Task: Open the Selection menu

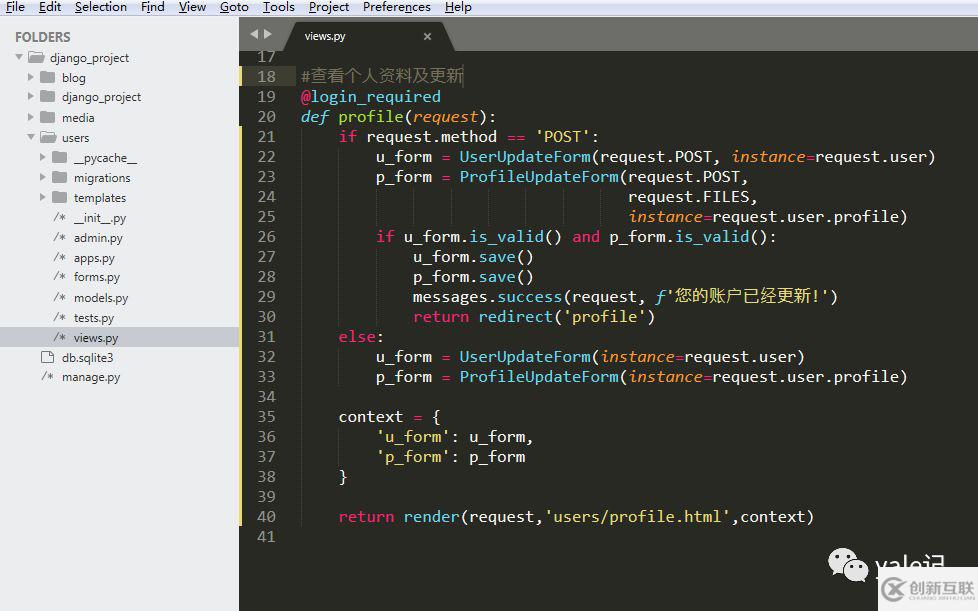Action: click(101, 7)
